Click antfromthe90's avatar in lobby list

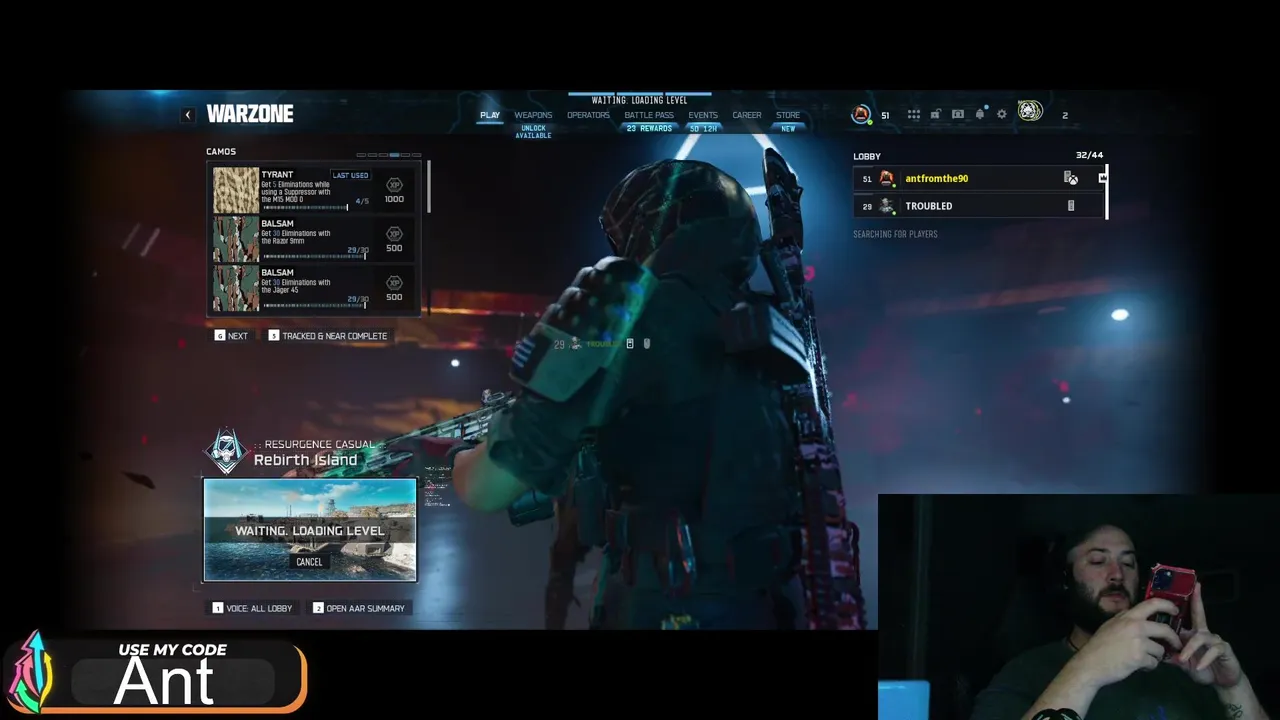pos(886,178)
